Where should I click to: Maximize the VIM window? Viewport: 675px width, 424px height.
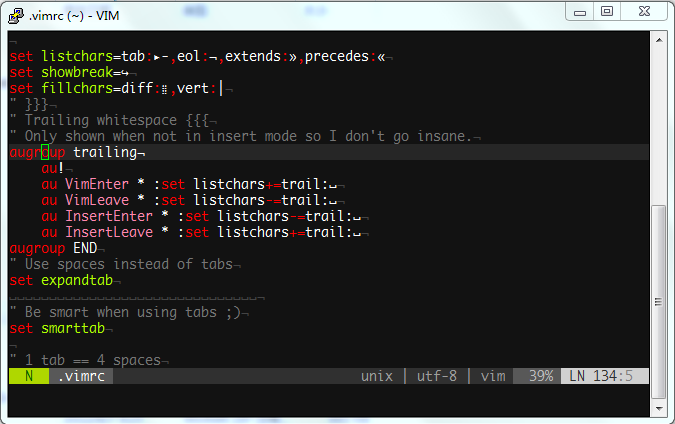click(x=607, y=11)
